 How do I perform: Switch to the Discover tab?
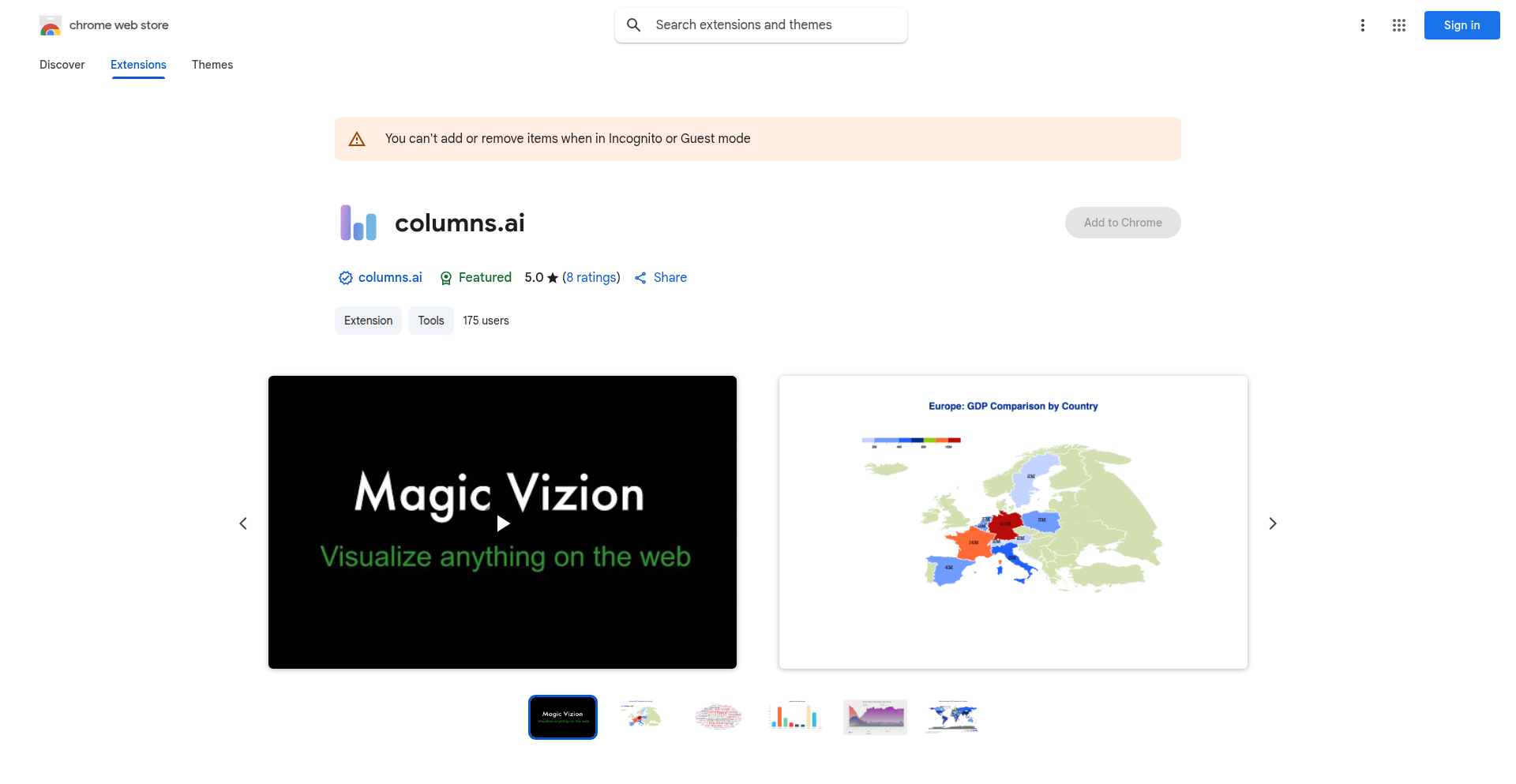(62, 65)
